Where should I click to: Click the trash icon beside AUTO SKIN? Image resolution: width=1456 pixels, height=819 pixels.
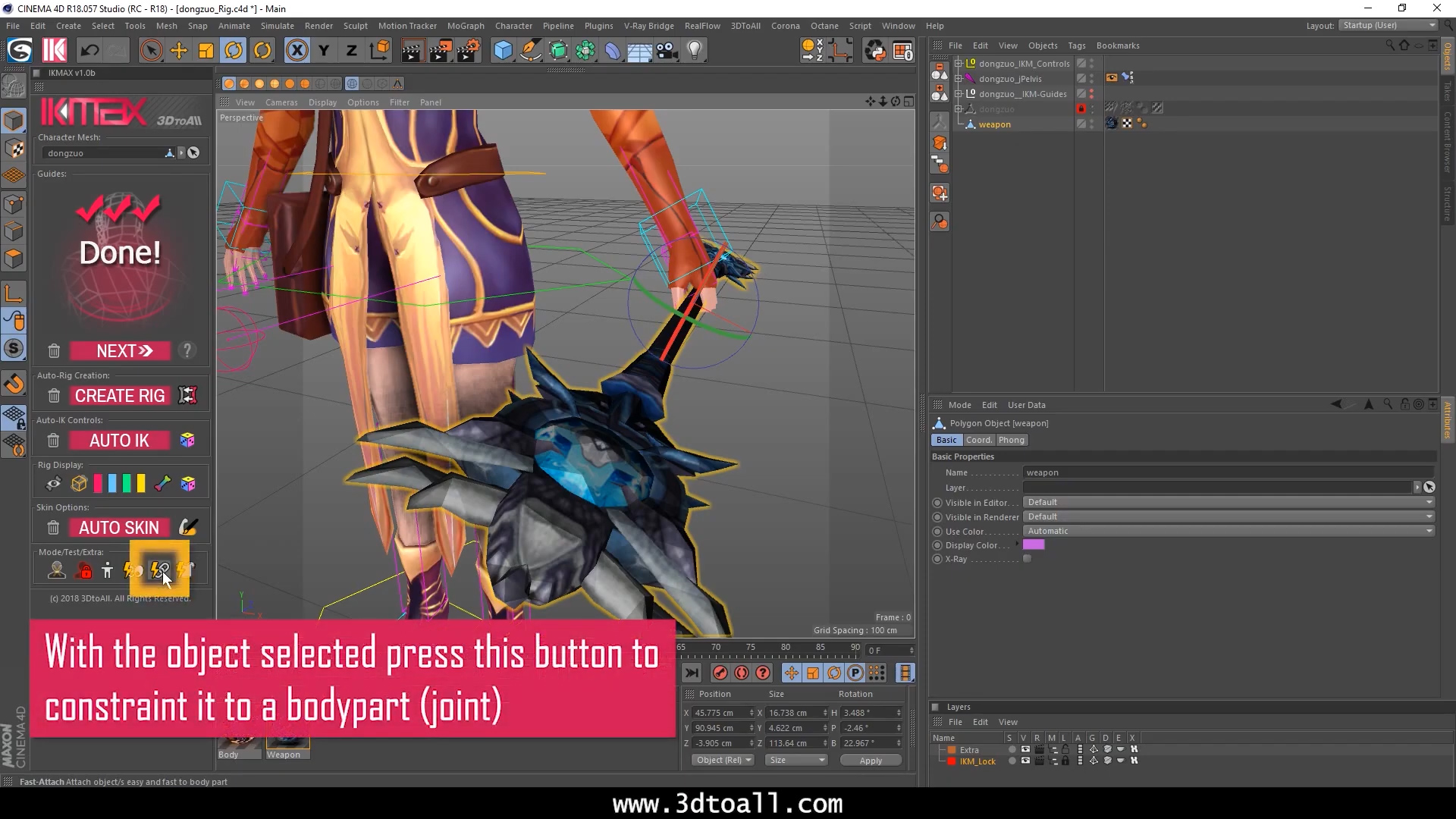pos(53,527)
